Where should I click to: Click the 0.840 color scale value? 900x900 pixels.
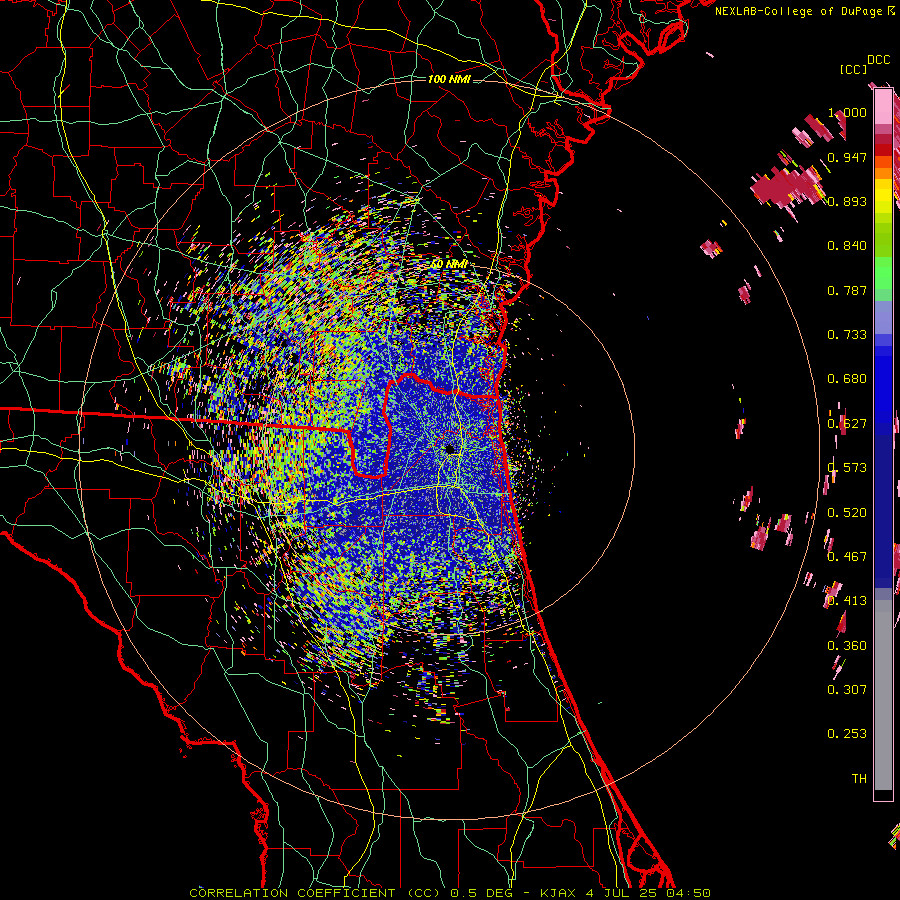coord(847,246)
